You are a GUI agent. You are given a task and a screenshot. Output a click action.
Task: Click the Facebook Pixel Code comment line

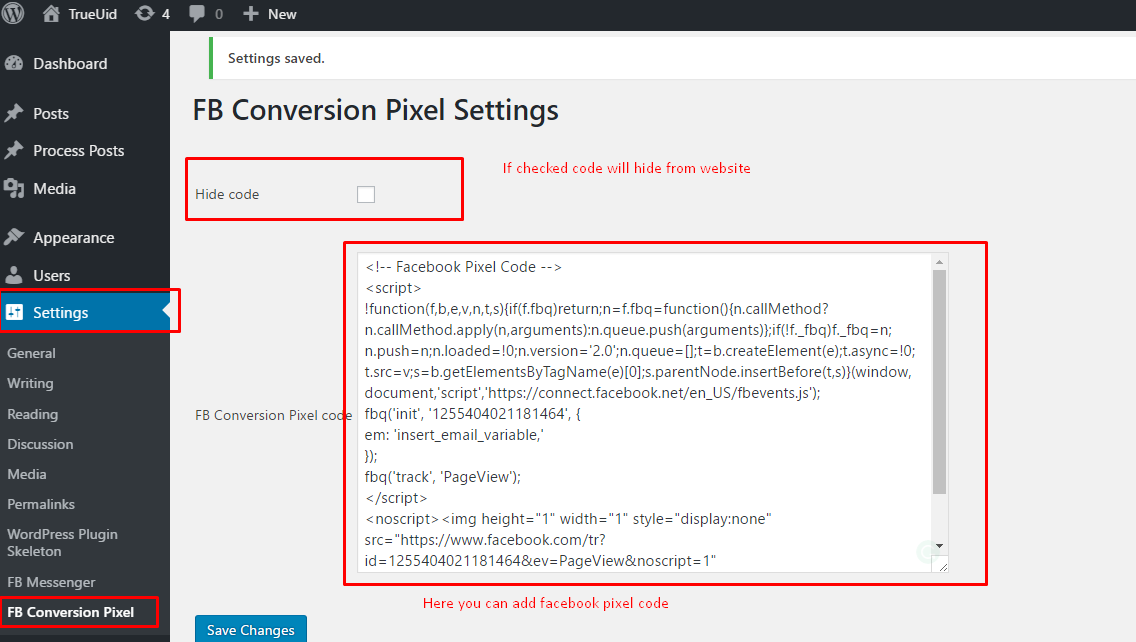(x=464, y=267)
